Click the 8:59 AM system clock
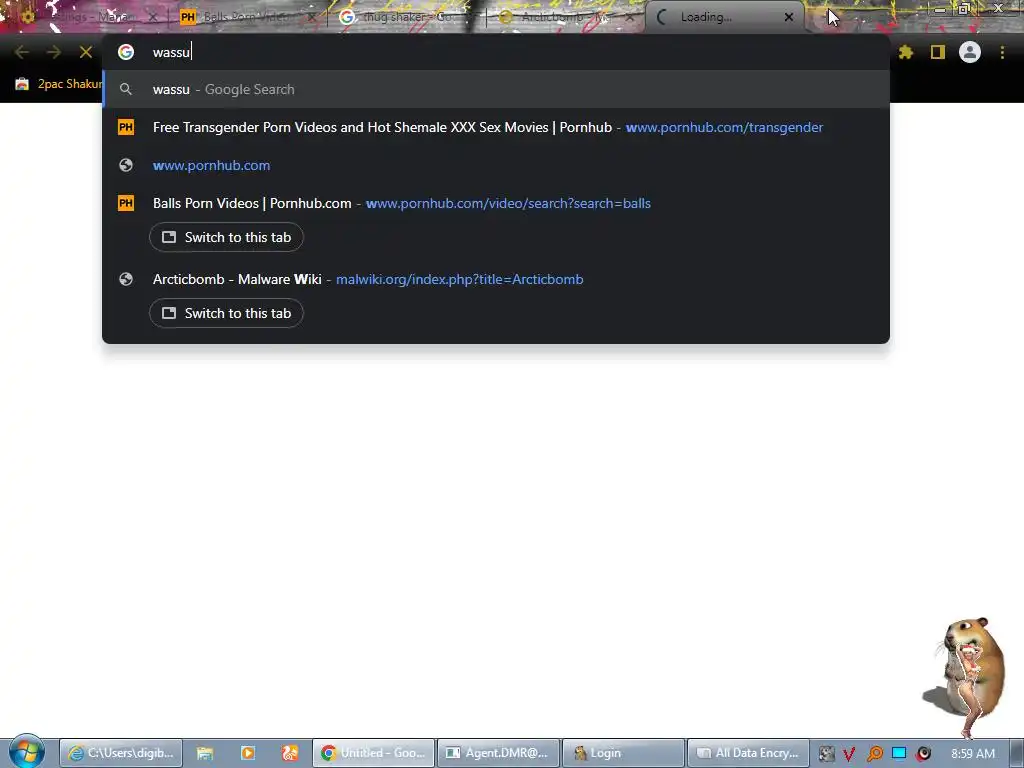 click(973, 754)
